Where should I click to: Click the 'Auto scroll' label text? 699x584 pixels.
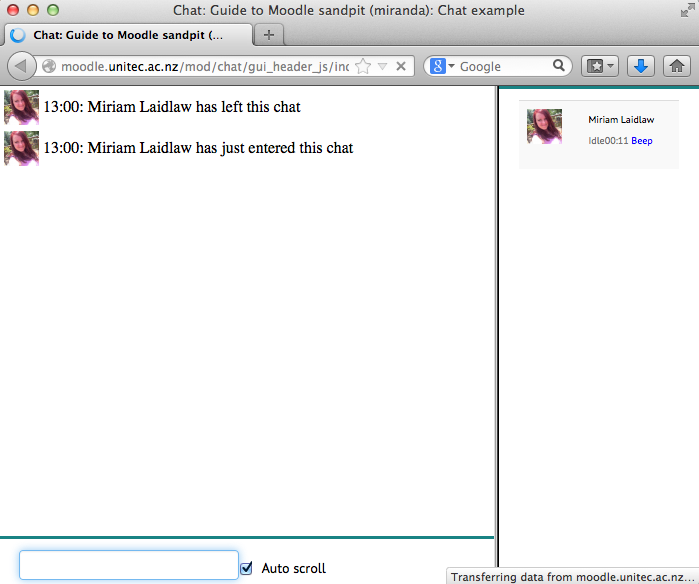294,568
